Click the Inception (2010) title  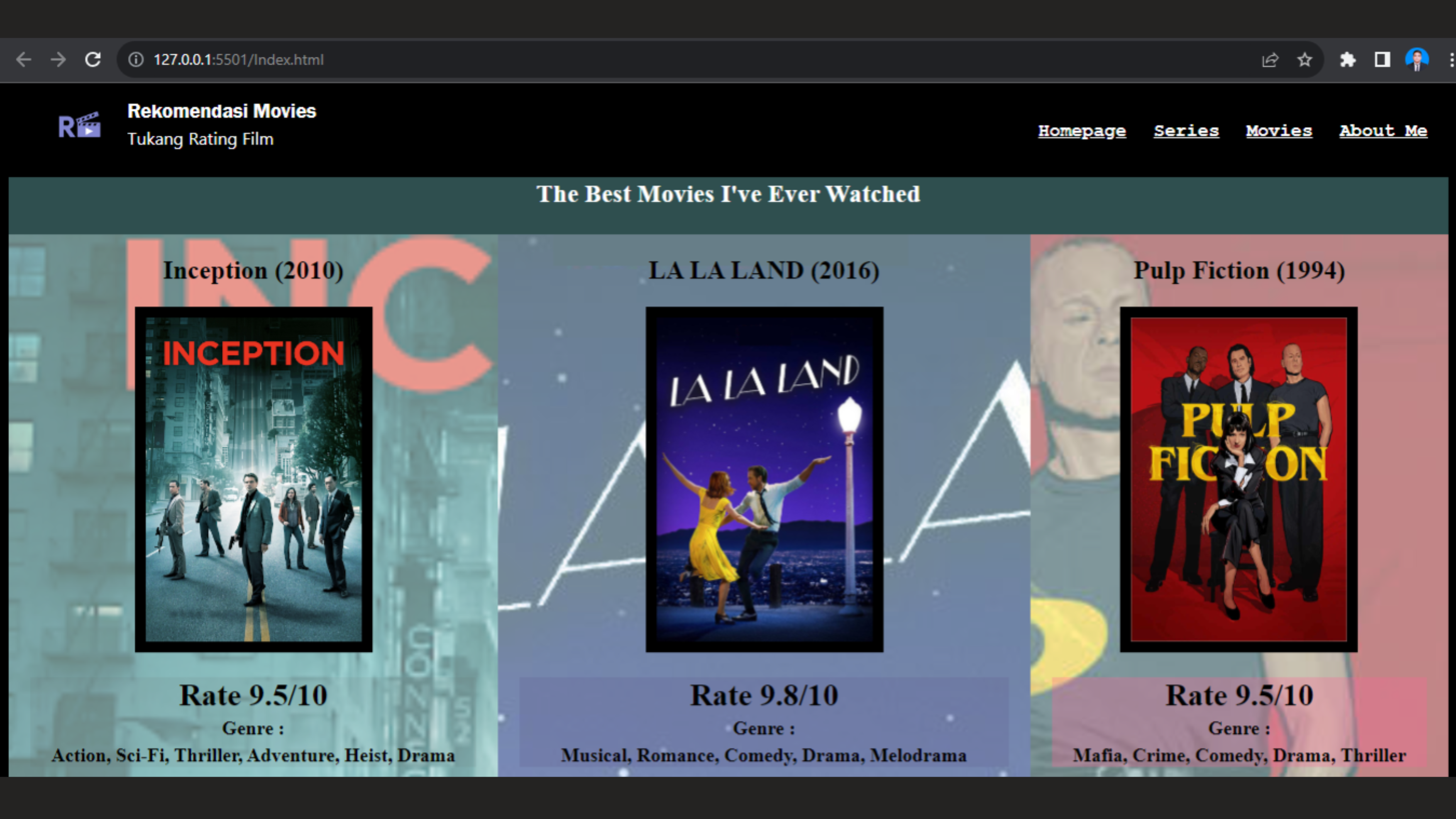(253, 271)
